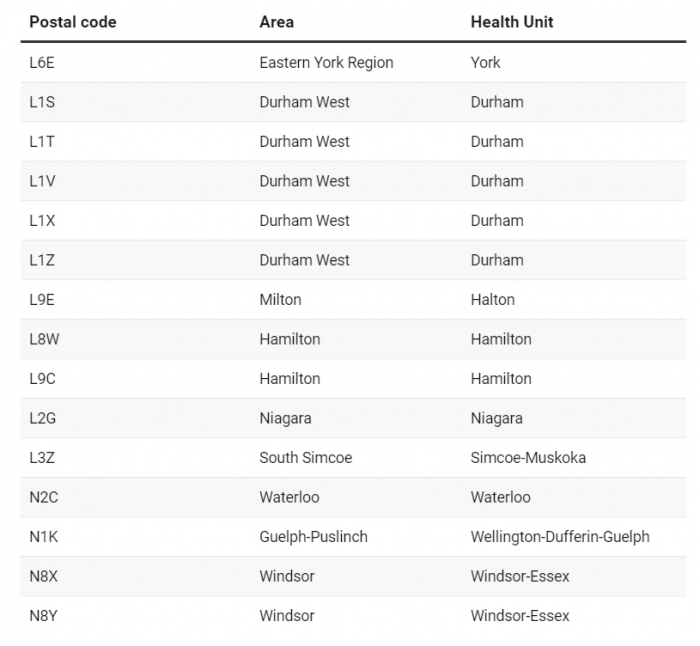Click the South Simcoe area cell
This screenshot has width=700, height=646.
click(x=306, y=458)
